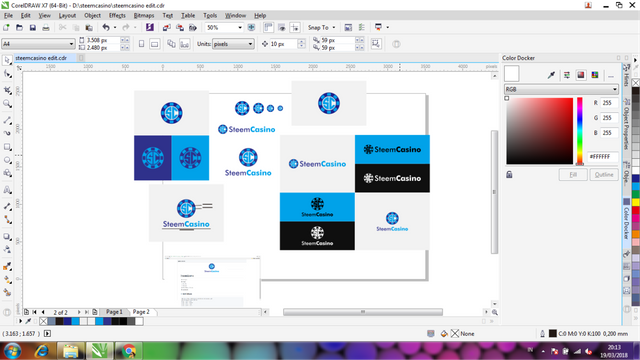Select the Crop tool
Image resolution: width=640 pixels, height=360 pixels.
pos(7,90)
